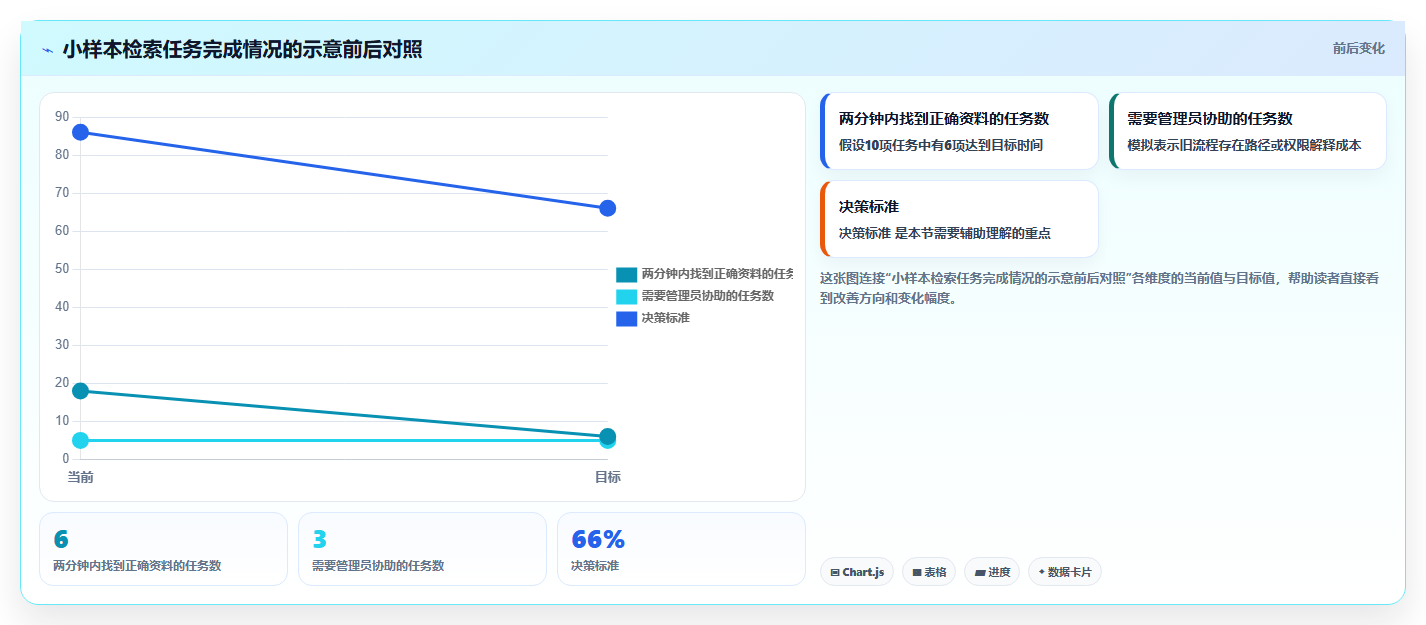Click the 前后变化 label in header

(1358, 48)
